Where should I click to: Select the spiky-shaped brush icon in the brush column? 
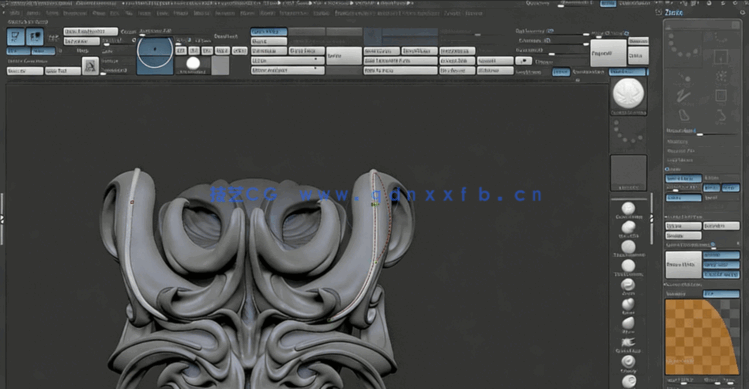click(628, 342)
